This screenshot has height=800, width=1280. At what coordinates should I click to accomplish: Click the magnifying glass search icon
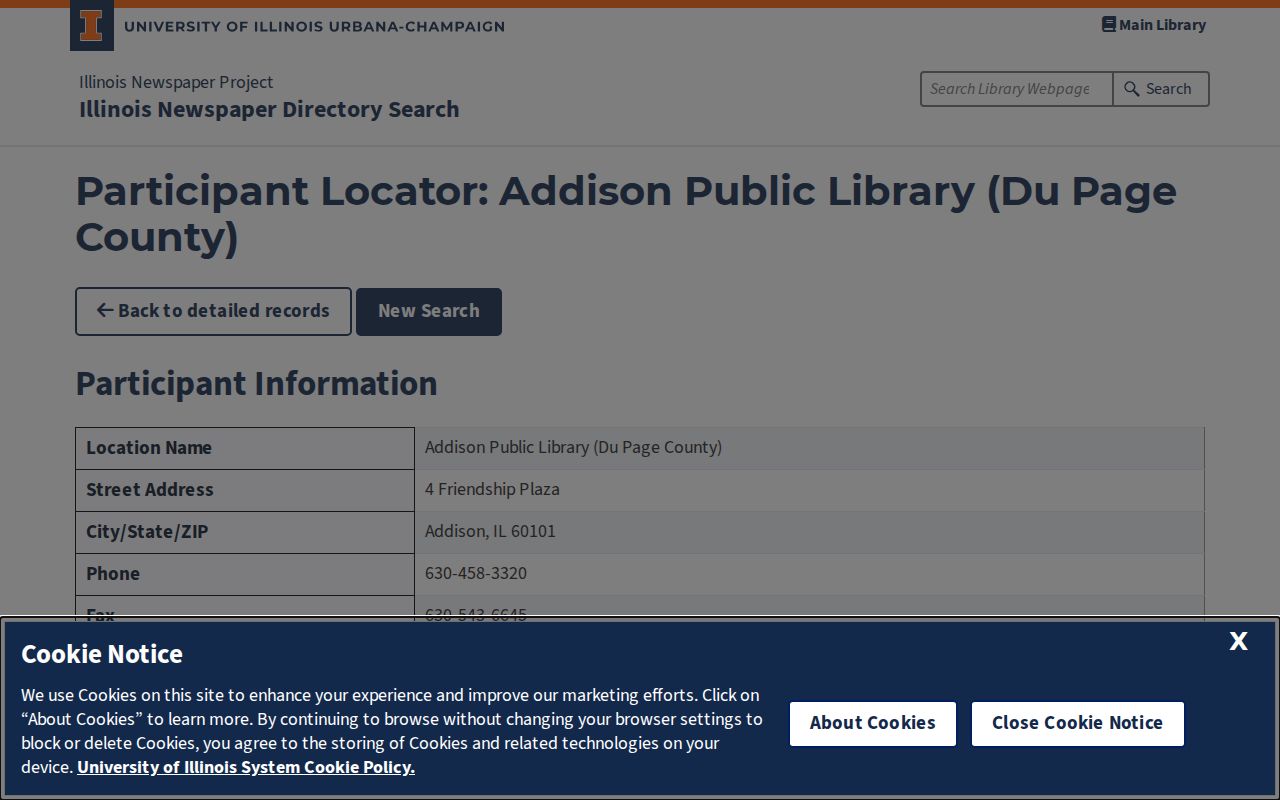1132,89
